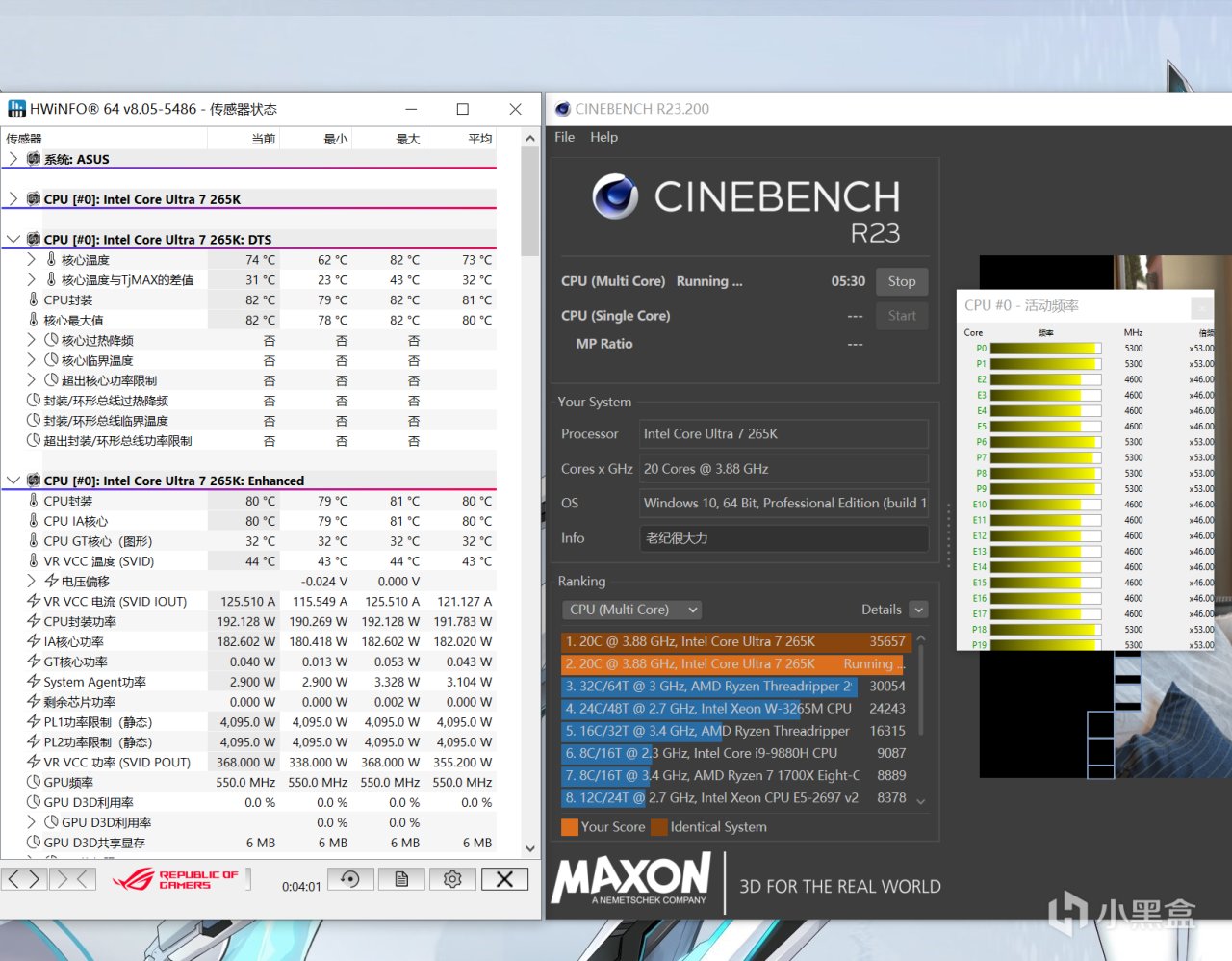Select ranking row 8 Intel Xeon CPU E5-2697 v2
This screenshot has width=1232, height=961.
tap(734, 797)
